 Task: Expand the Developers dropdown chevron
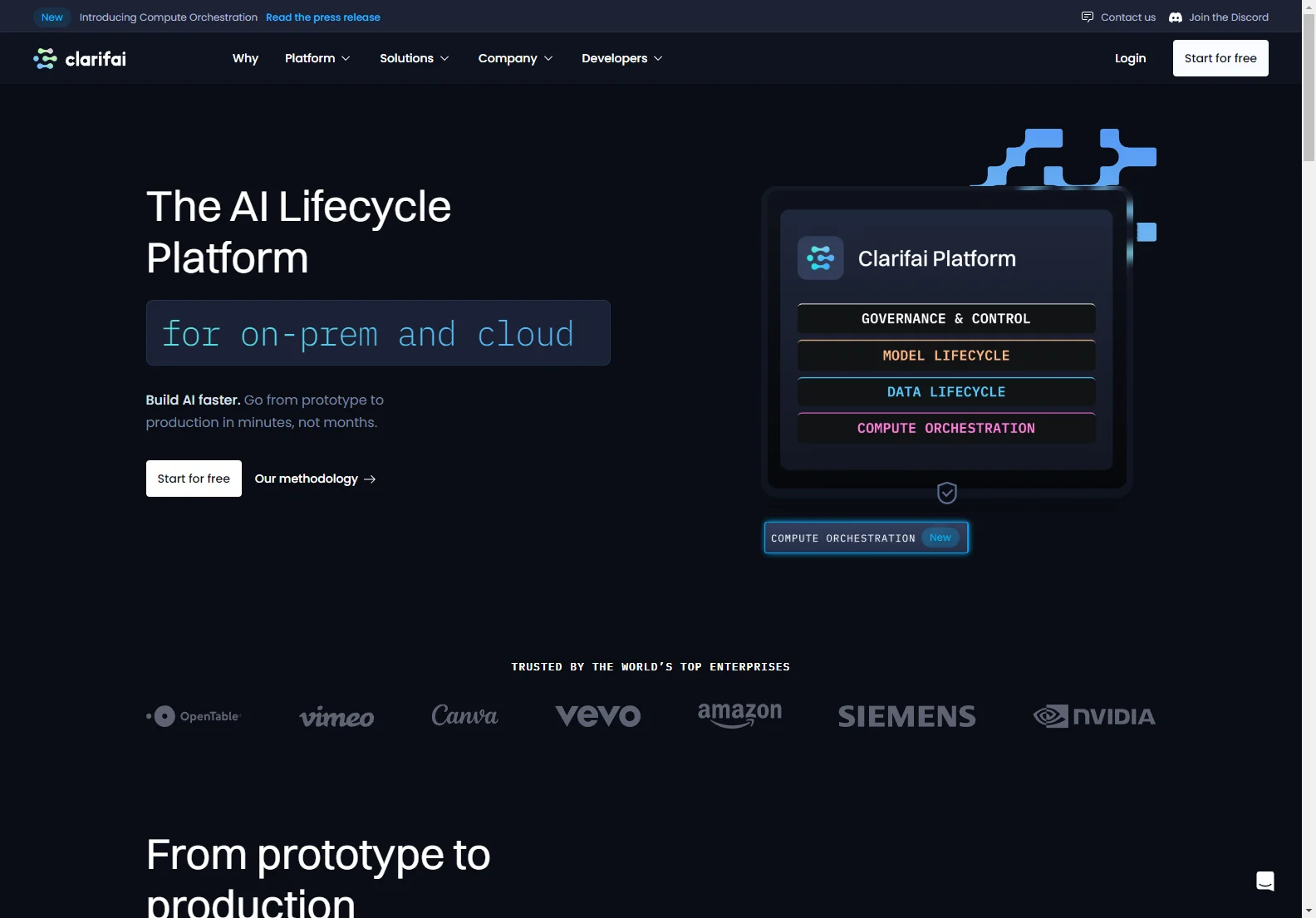point(658,58)
